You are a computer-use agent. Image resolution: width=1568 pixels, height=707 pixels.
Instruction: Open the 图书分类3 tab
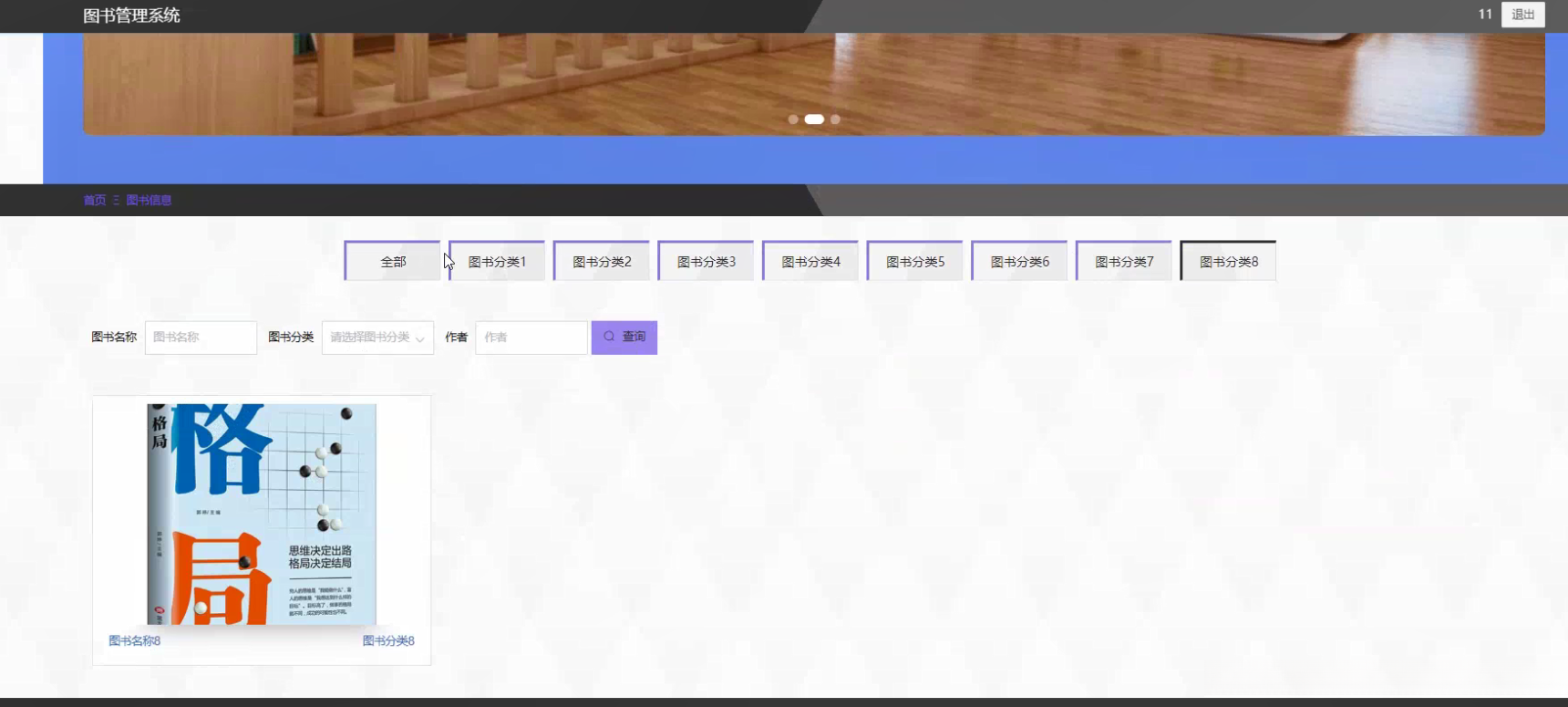click(x=706, y=262)
